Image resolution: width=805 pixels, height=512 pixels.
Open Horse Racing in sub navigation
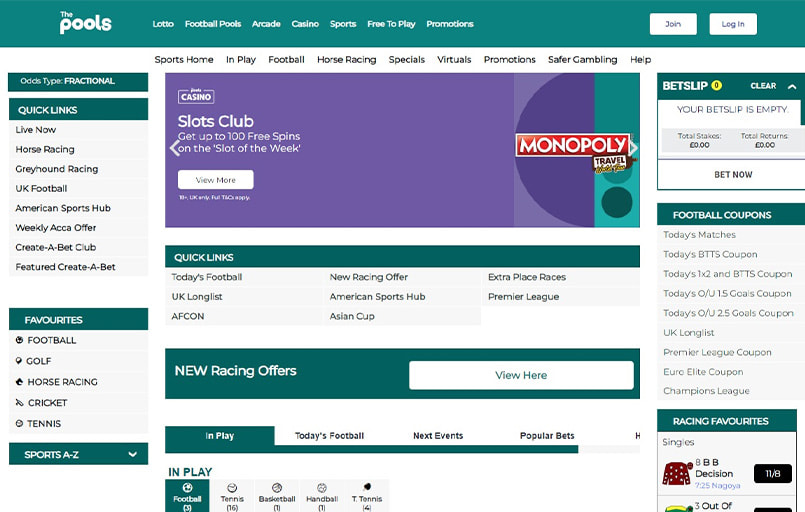pyautogui.click(x=347, y=60)
